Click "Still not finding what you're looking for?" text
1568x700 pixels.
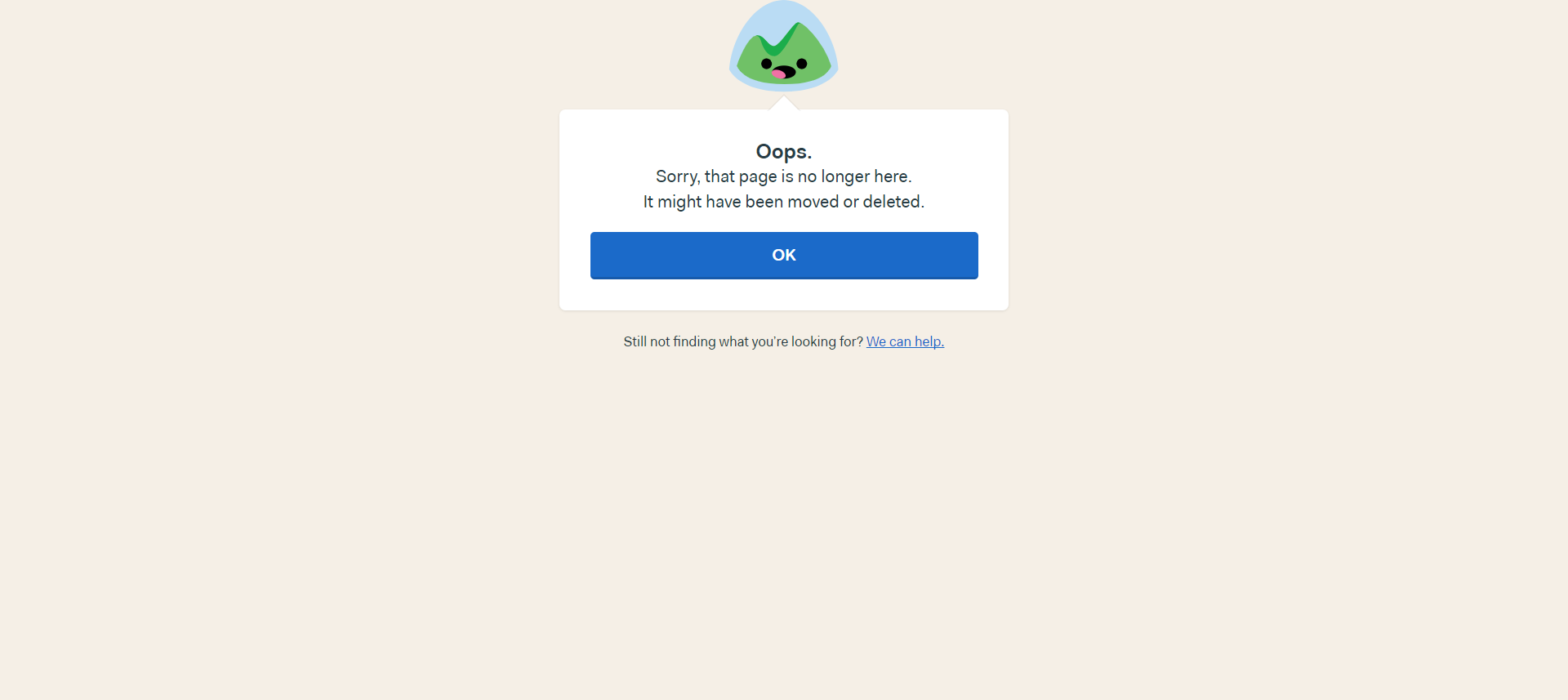[743, 341]
